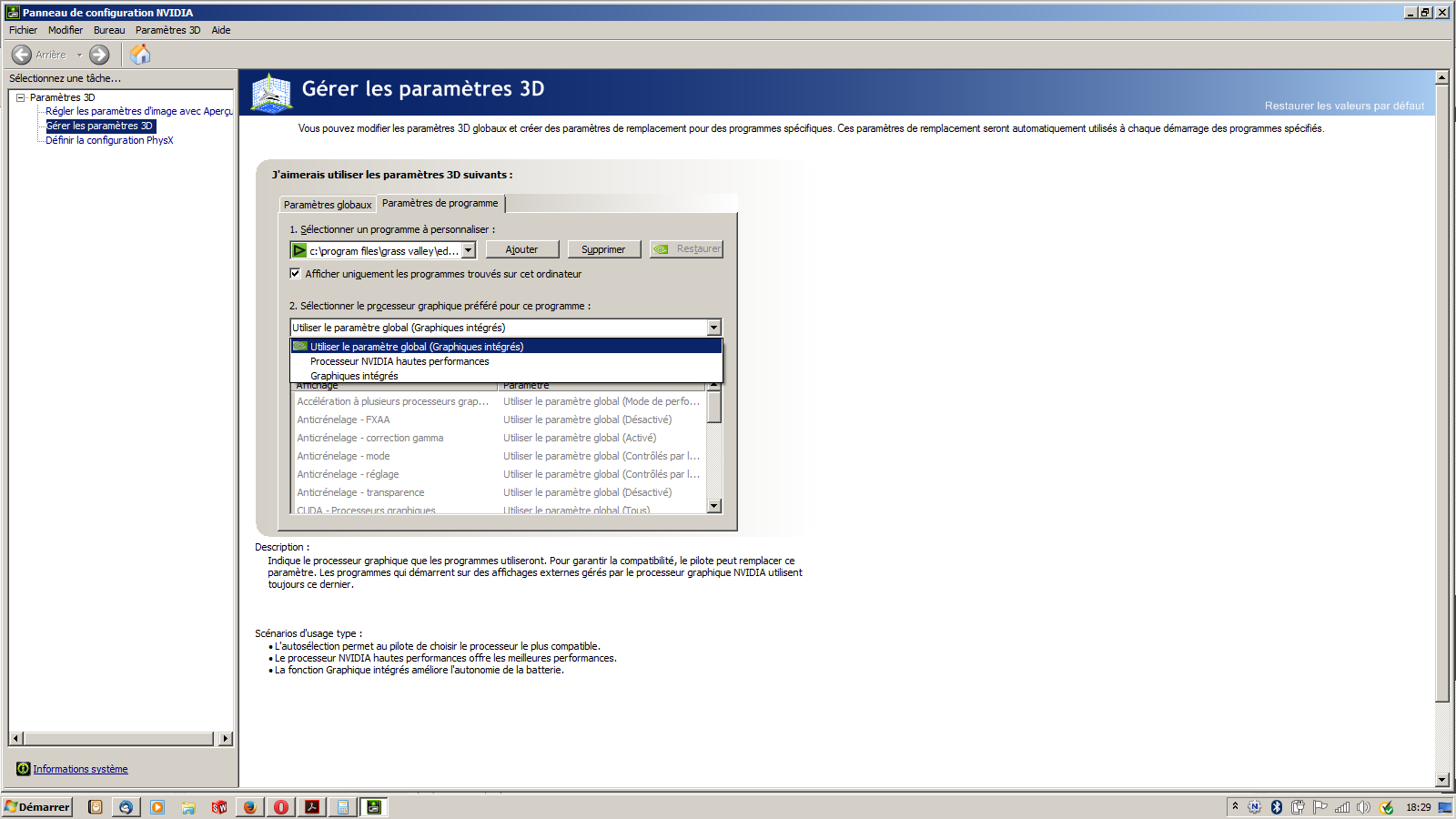Open SolidWorks from the taskbar
1456x819 pixels.
pos(219,807)
